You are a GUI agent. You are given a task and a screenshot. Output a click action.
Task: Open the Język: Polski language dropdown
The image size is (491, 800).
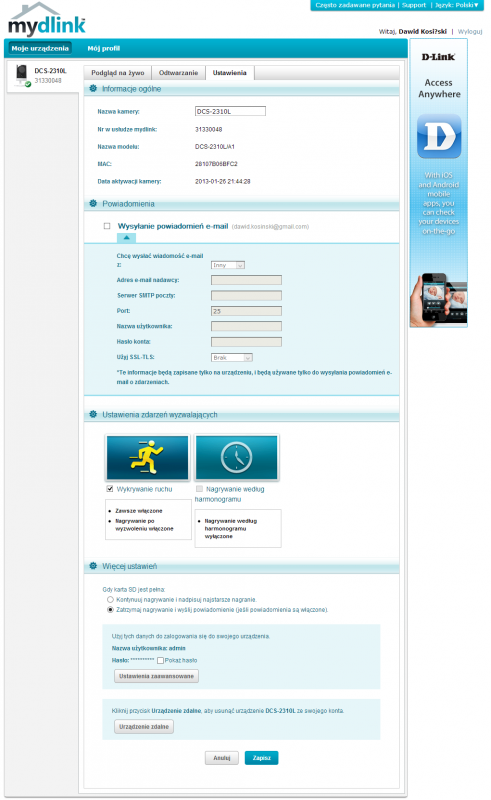tap(457, 5)
